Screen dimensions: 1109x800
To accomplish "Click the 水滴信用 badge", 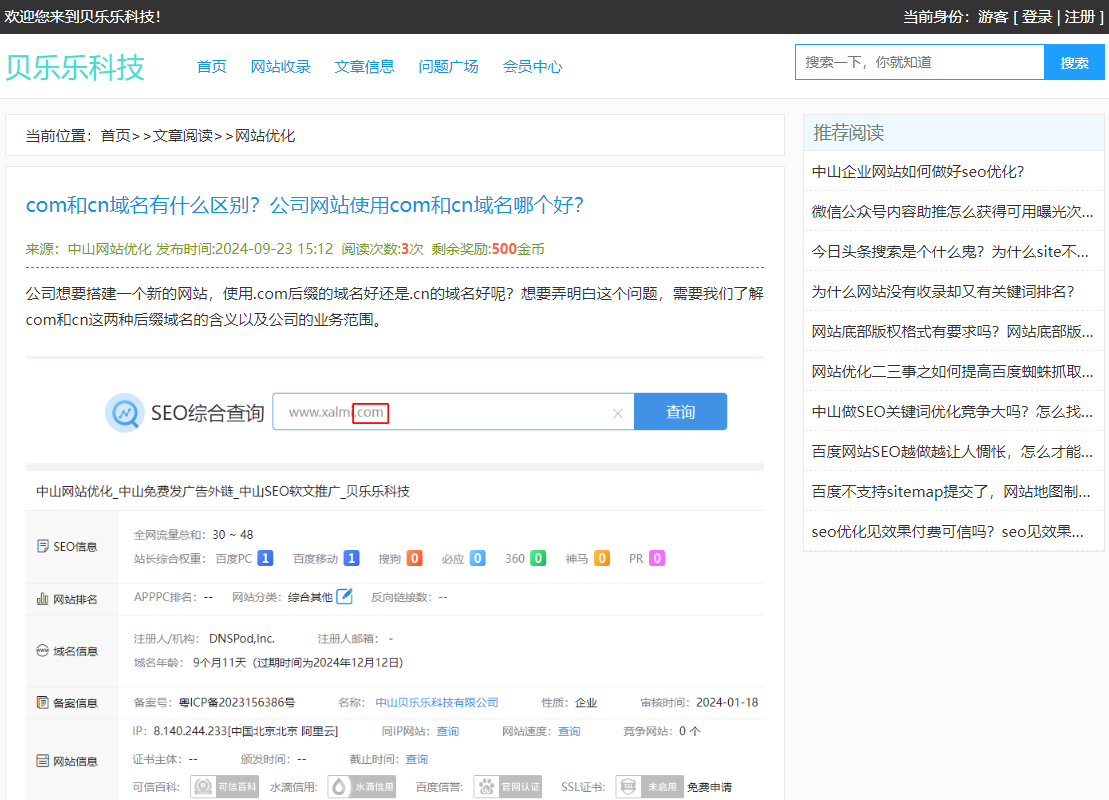I will click(361, 787).
